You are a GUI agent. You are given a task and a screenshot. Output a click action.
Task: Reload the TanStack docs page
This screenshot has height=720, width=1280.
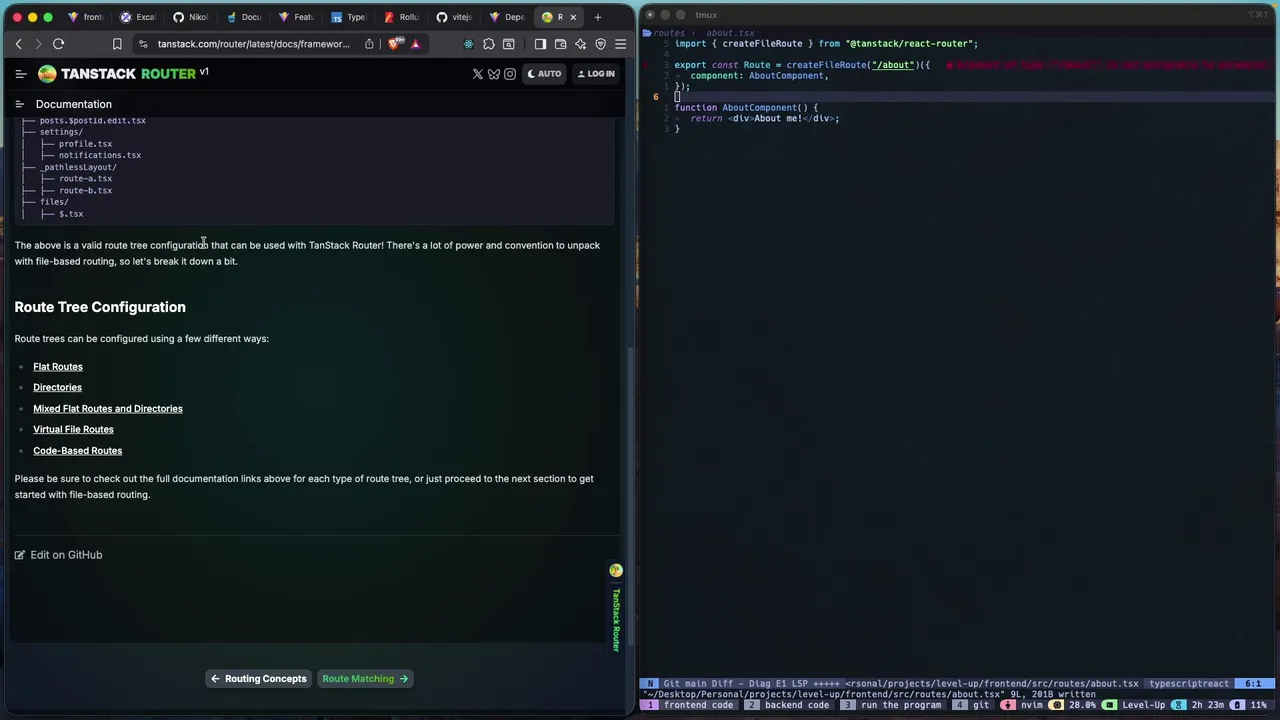[58, 44]
